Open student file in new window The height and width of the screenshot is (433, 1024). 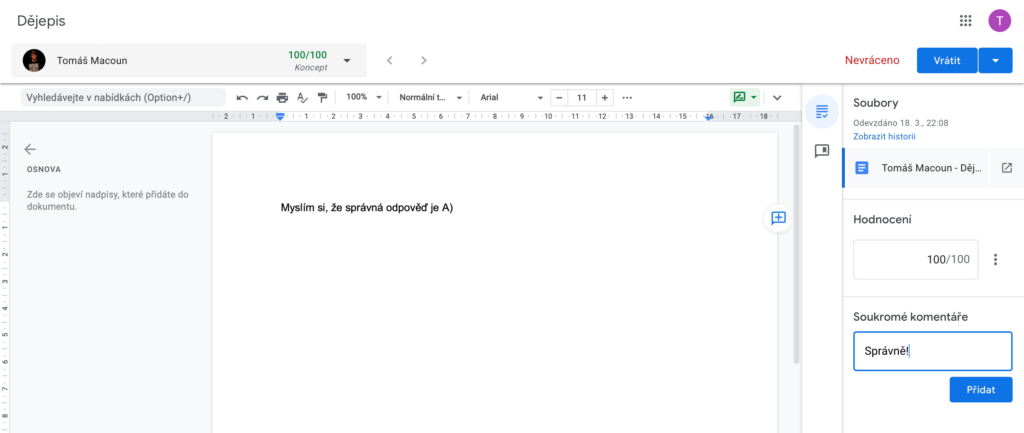pos(1006,168)
